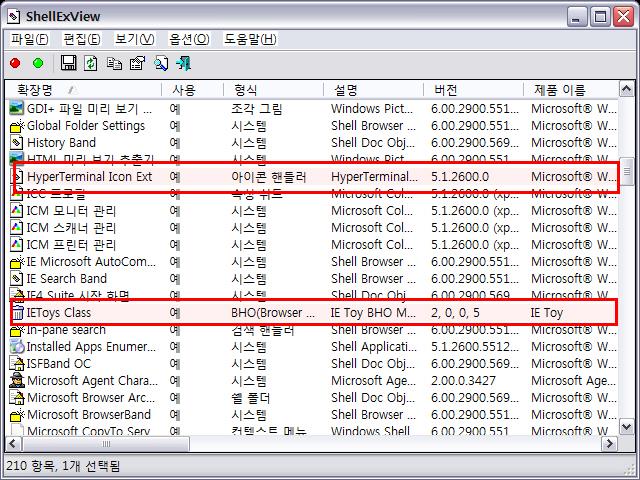Click the ISFBand OC row icon
The width and height of the screenshot is (640, 480).
(x=17, y=364)
